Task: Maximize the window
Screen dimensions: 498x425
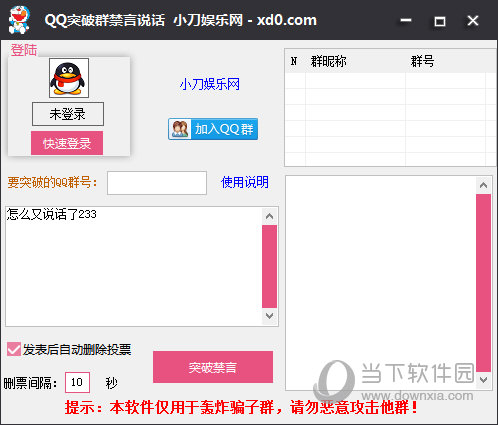Action: [x=440, y=21]
